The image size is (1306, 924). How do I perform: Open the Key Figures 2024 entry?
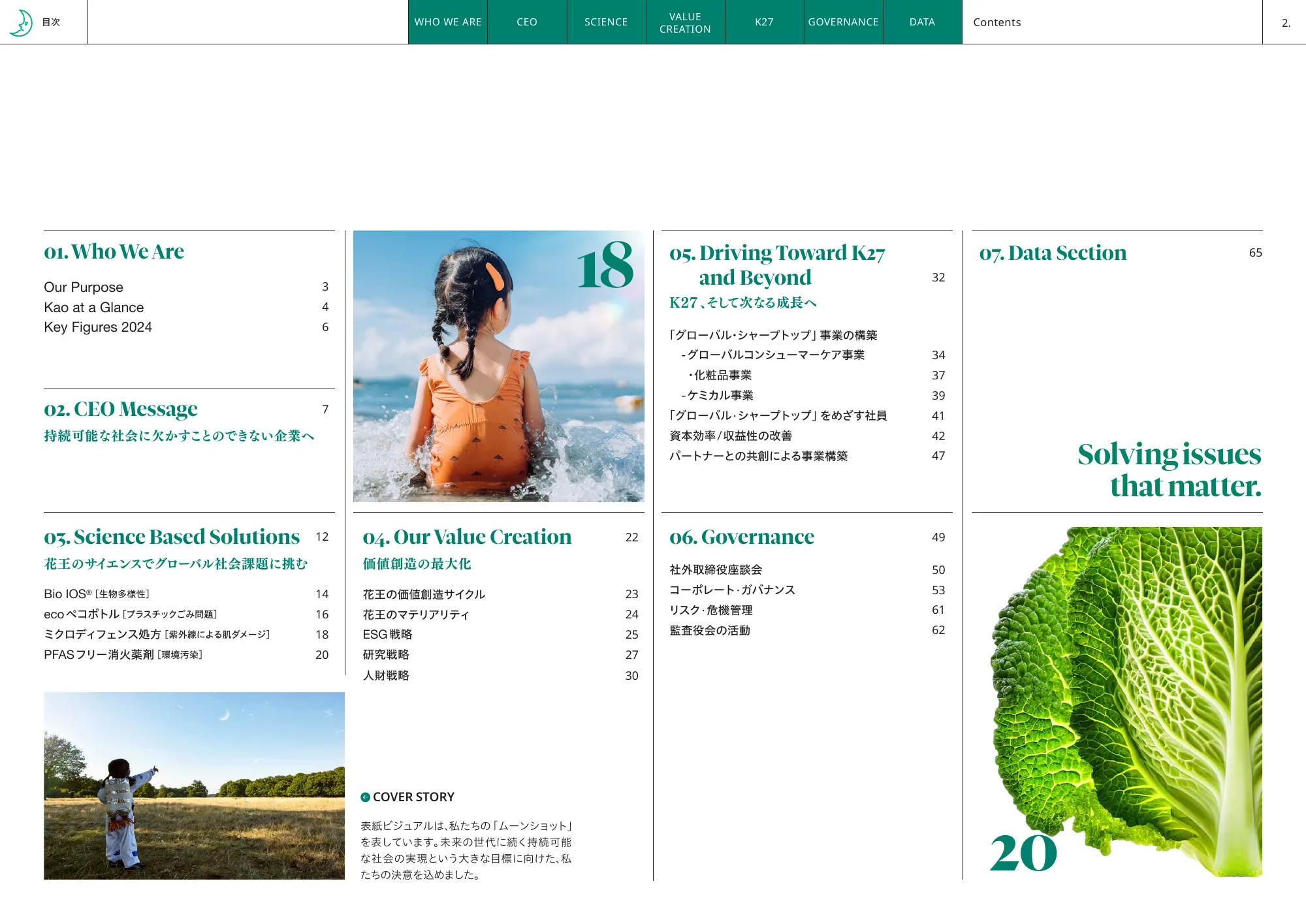coord(97,327)
